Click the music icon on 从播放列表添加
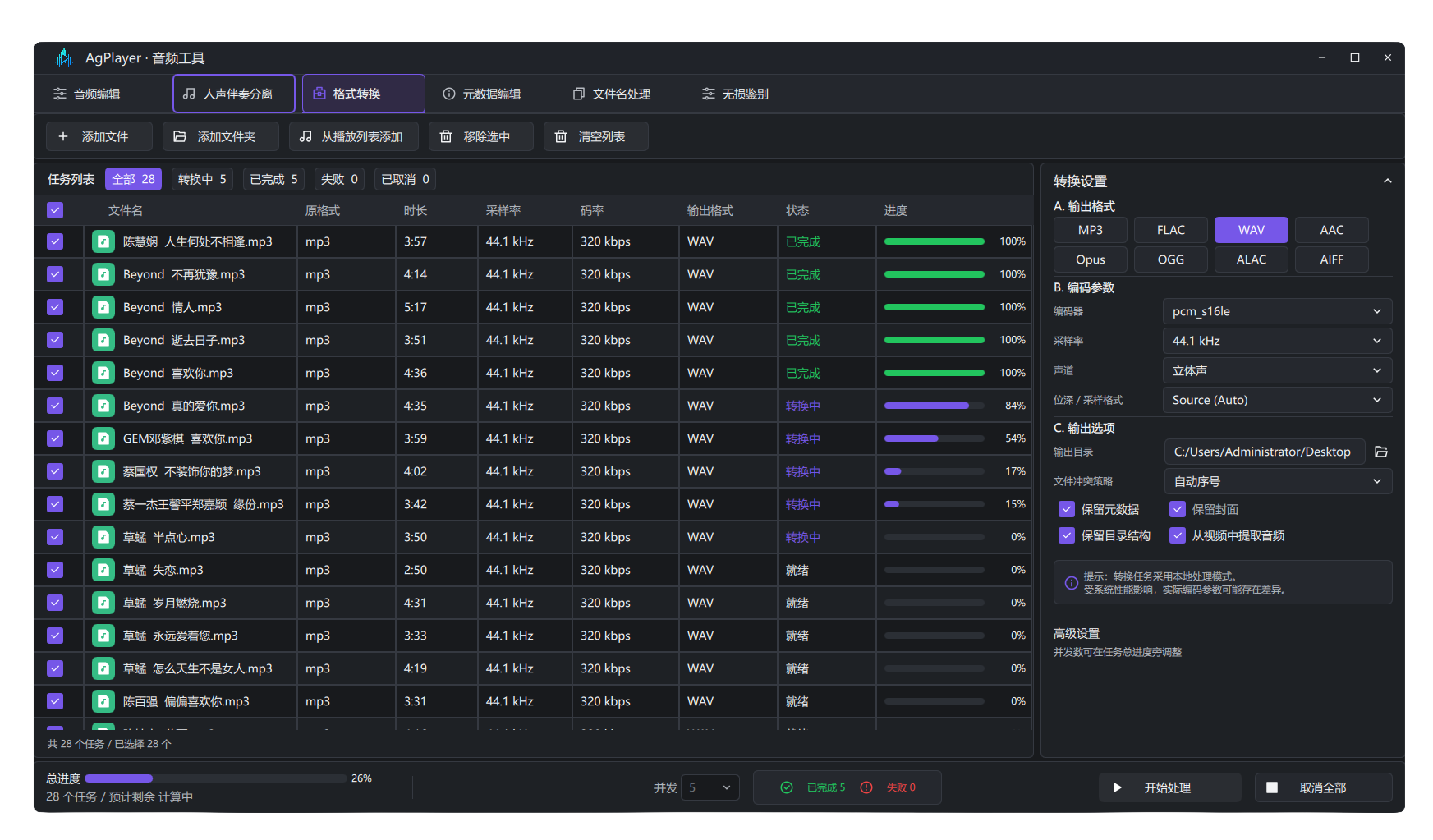1433x840 pixels. click(x=305, y=136)
